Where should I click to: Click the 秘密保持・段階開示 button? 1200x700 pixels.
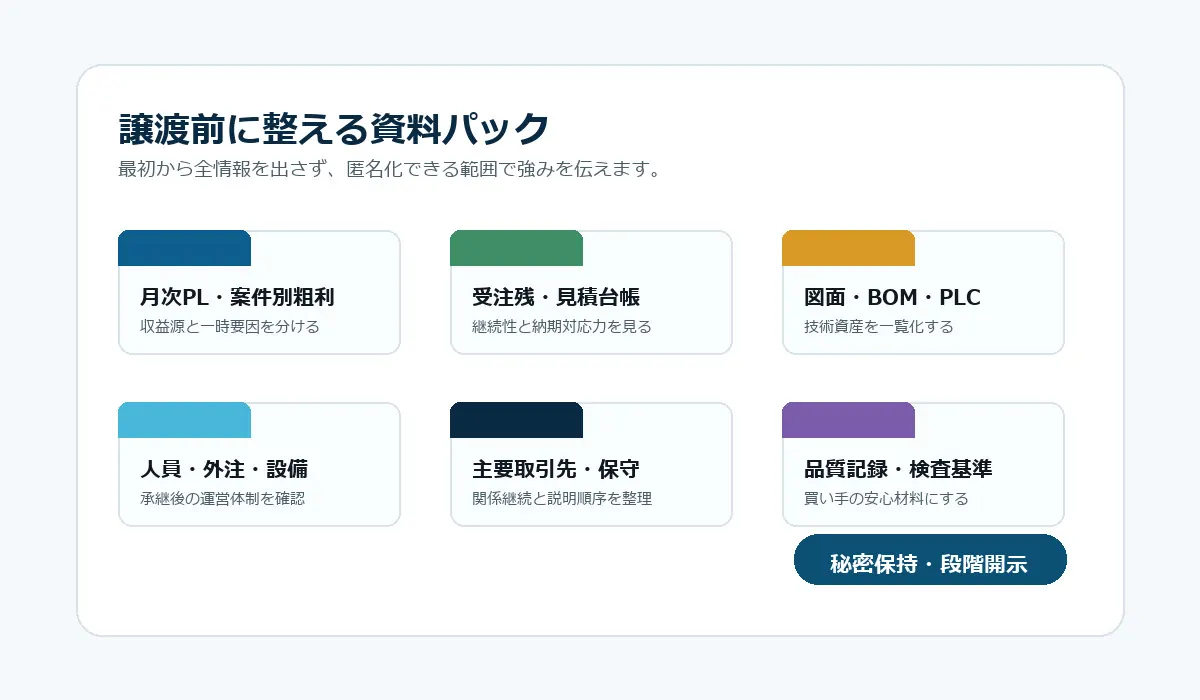click(930, 560)
